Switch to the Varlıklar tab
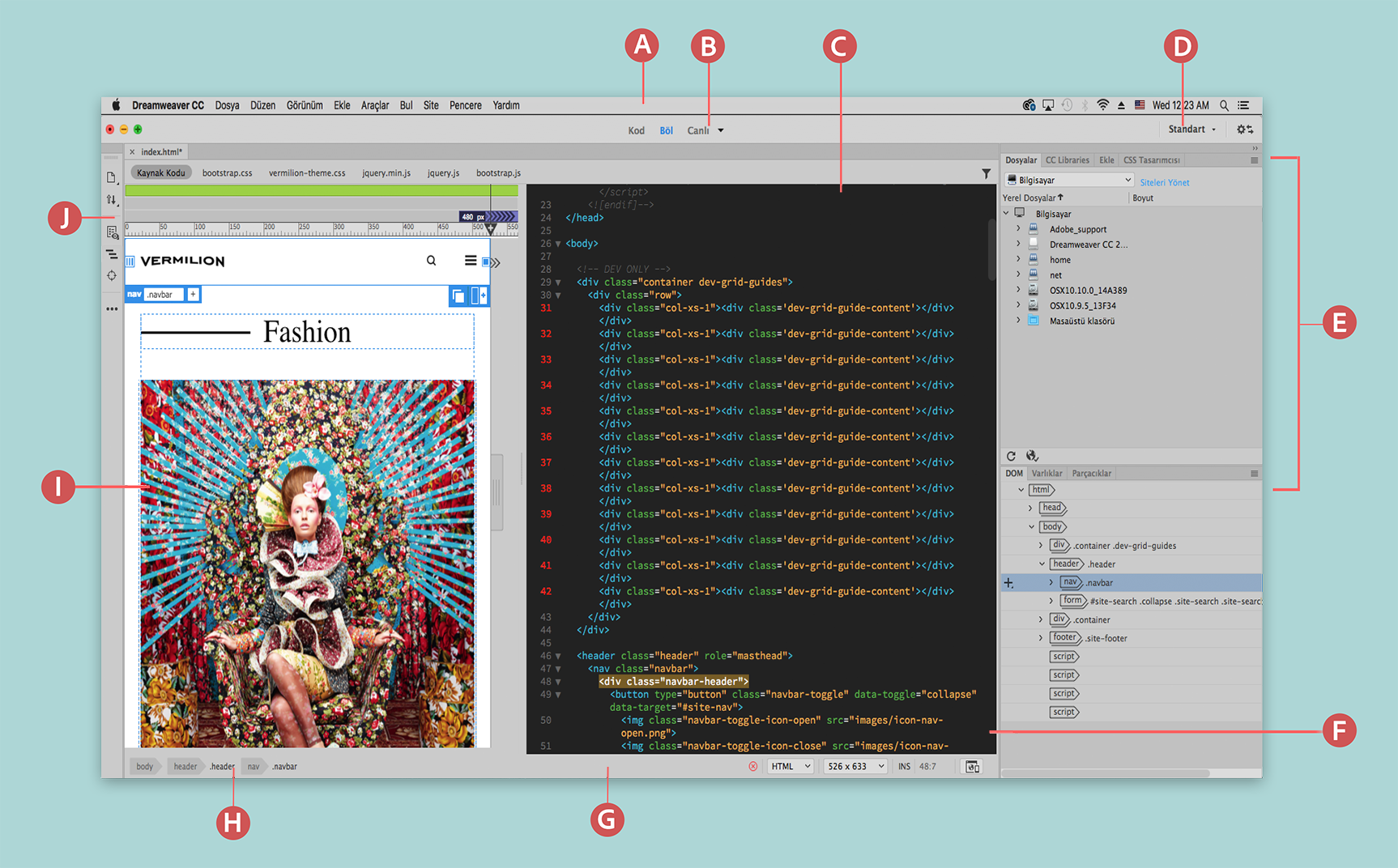This screenshot has height=868, width=1398. [1047, 473]
